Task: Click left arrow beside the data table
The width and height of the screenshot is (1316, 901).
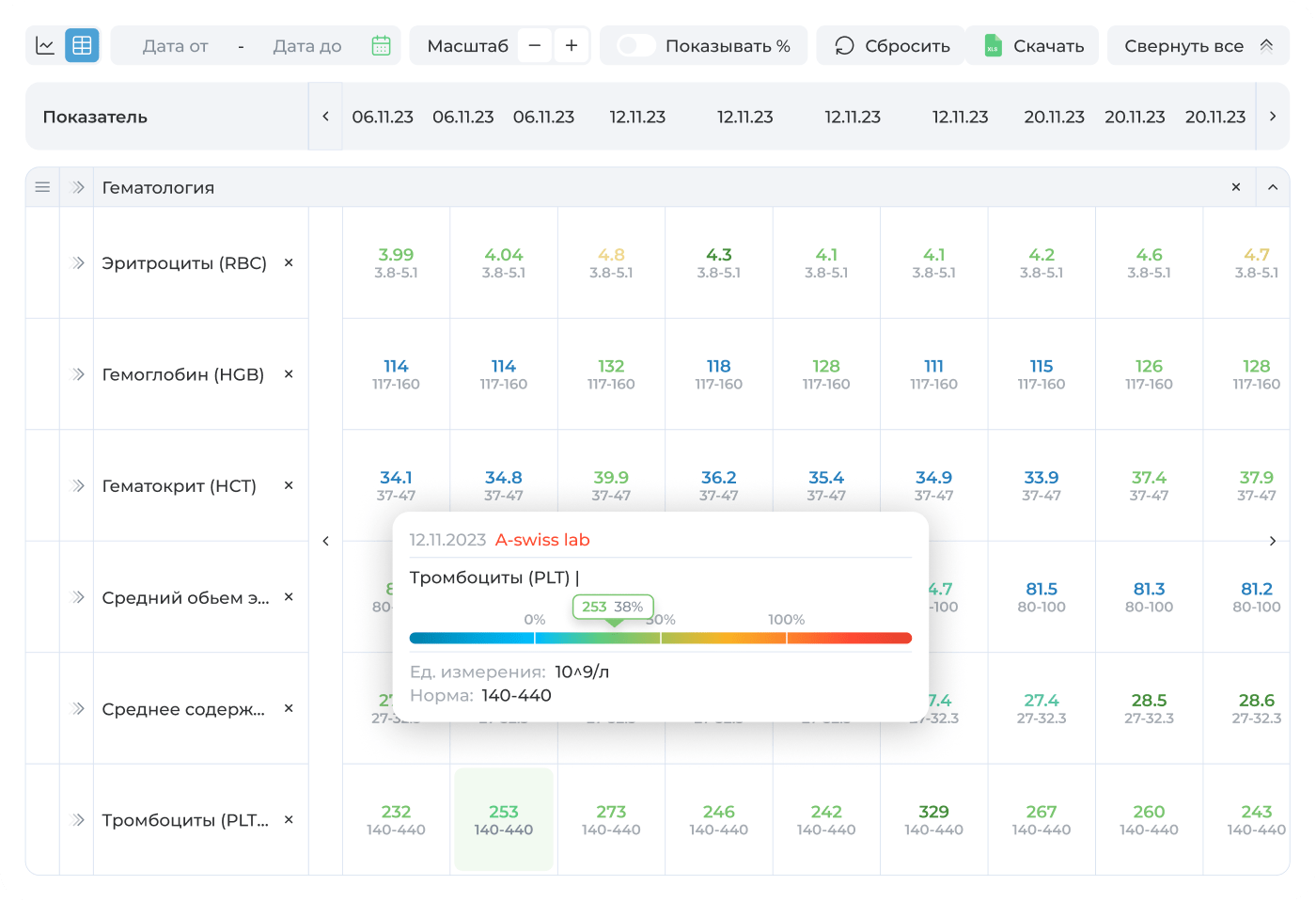Action: pyautogui.click(x=325, y=541)
